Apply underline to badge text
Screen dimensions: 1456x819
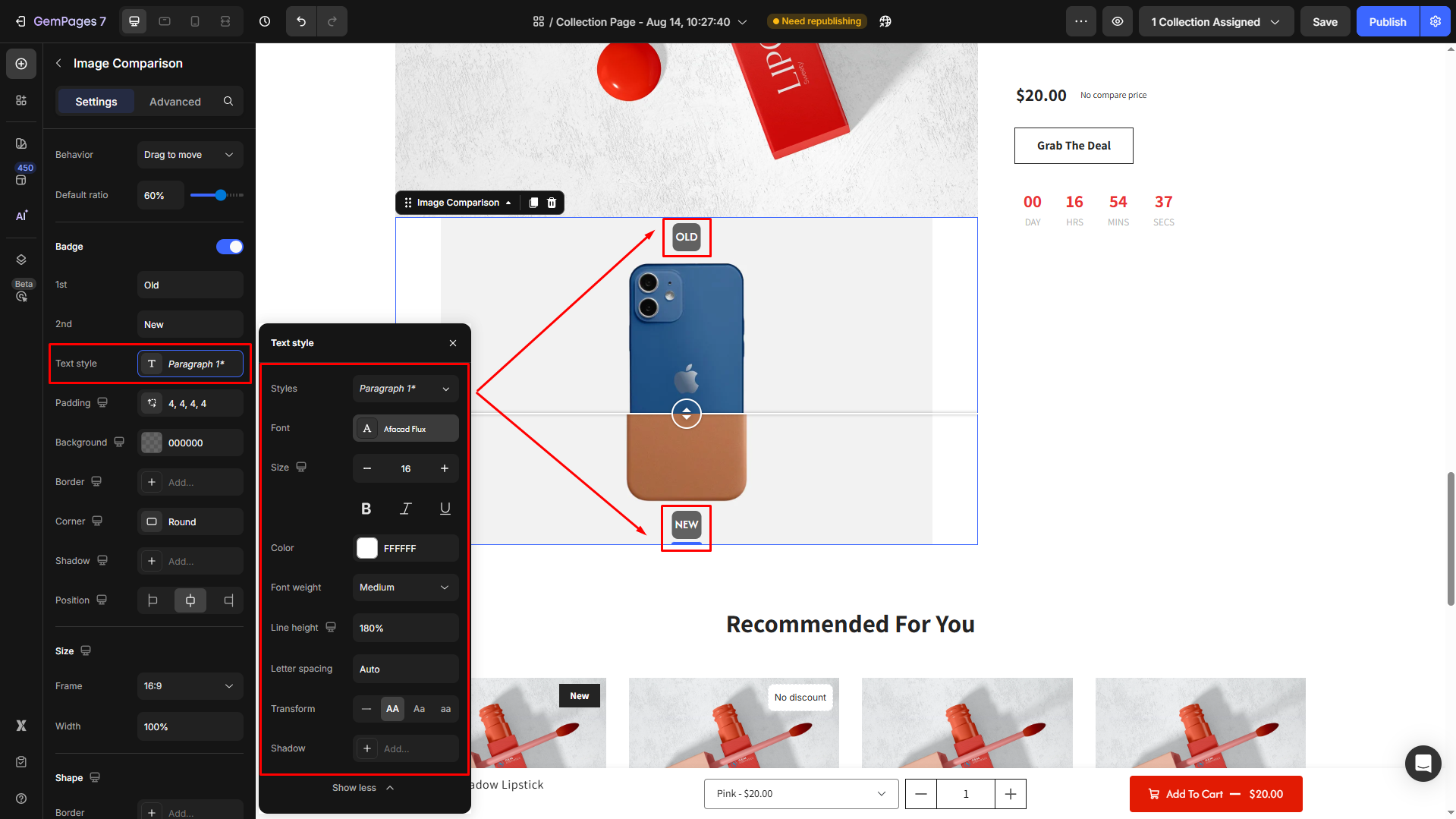pos(445,509)
